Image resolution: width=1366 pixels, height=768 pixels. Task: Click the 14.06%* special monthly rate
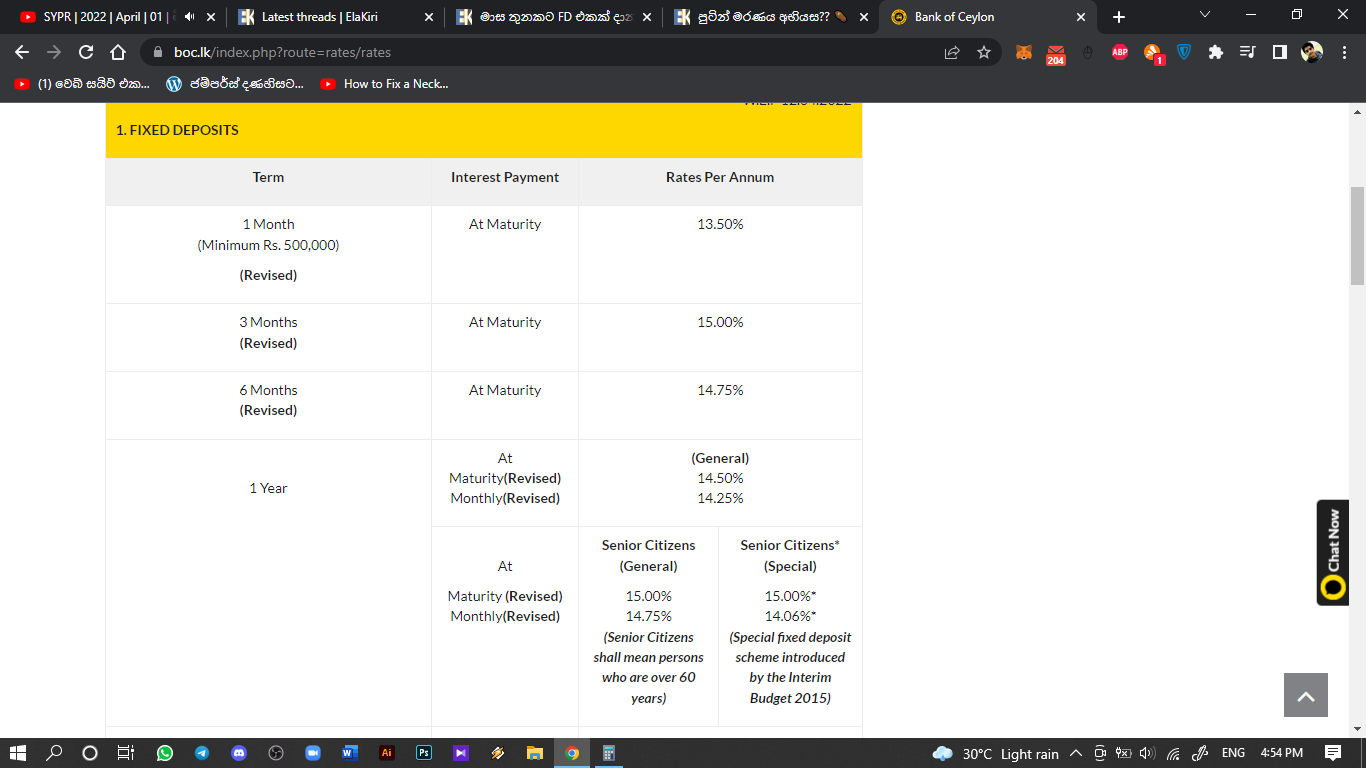click(x=790, y=616)
